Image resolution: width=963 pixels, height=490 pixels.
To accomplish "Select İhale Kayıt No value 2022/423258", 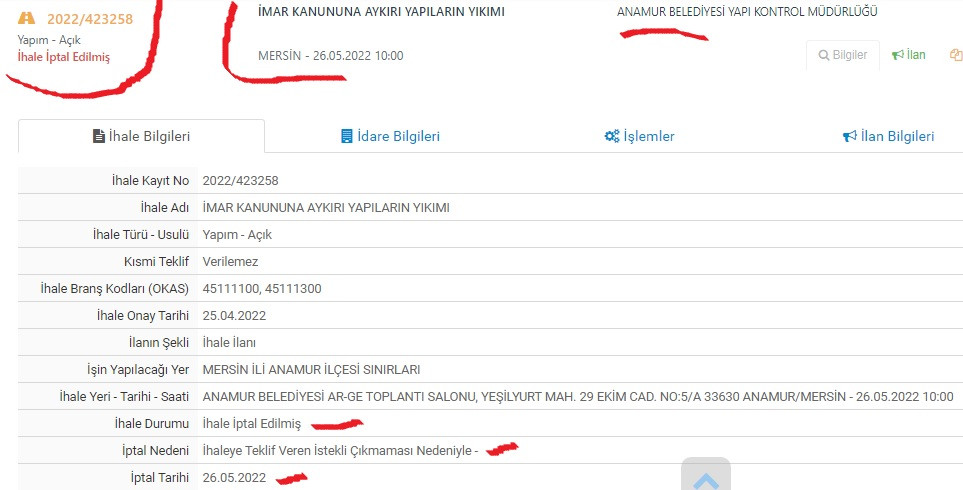I will [240, 181].
